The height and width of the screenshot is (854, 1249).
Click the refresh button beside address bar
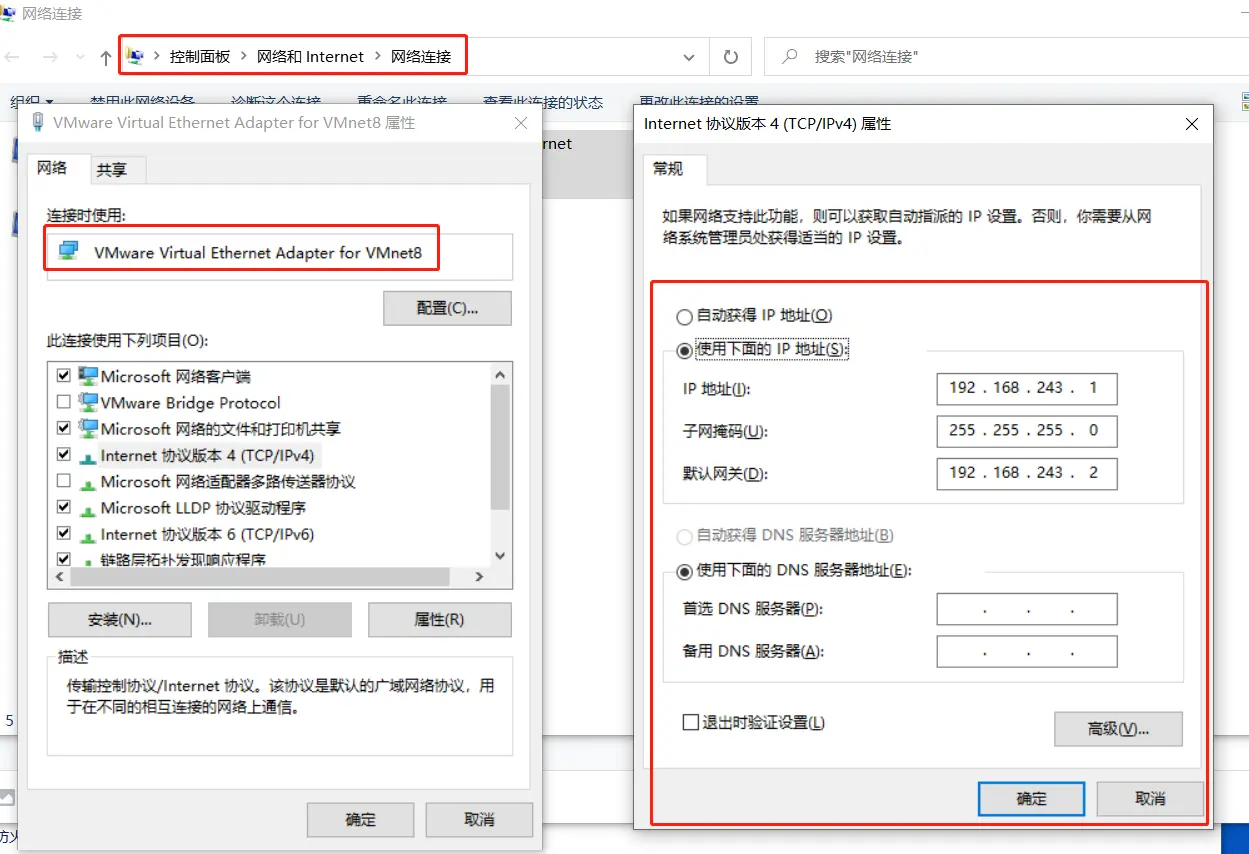[x=731, y=57]
